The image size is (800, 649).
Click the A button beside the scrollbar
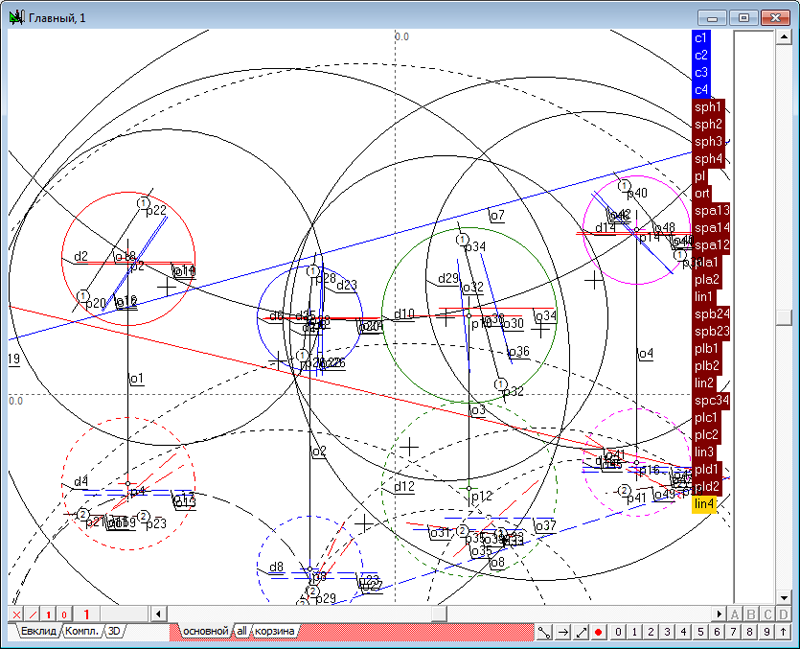(x=735, y=614)
